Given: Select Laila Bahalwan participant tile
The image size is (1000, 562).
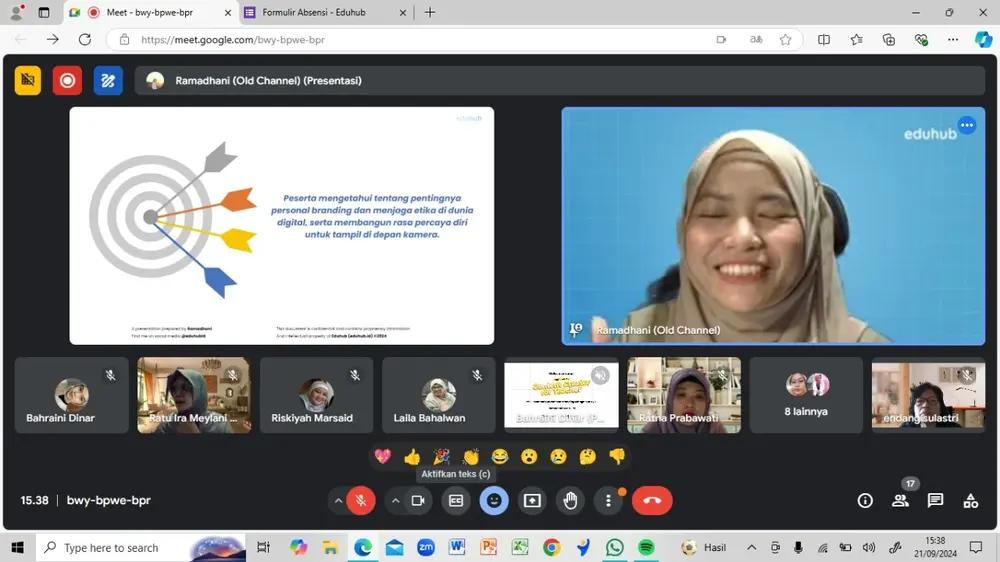Looking at the screenshot, I should click(439, 395).
